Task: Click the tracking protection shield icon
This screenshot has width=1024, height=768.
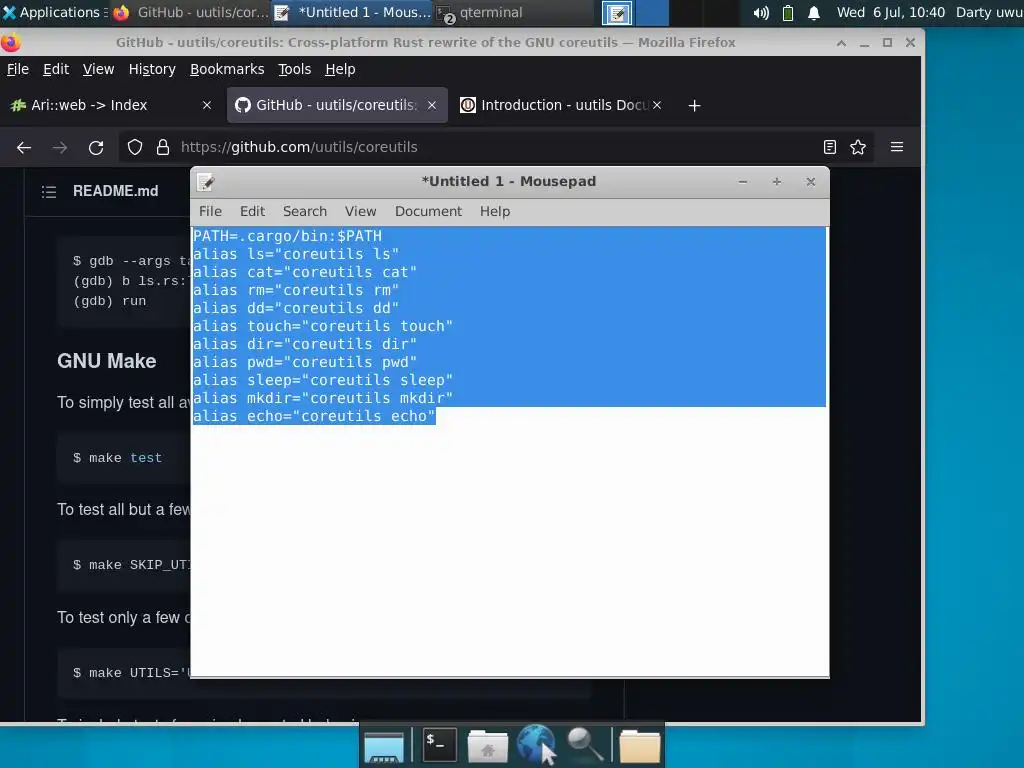Action: tap(135, 148)
